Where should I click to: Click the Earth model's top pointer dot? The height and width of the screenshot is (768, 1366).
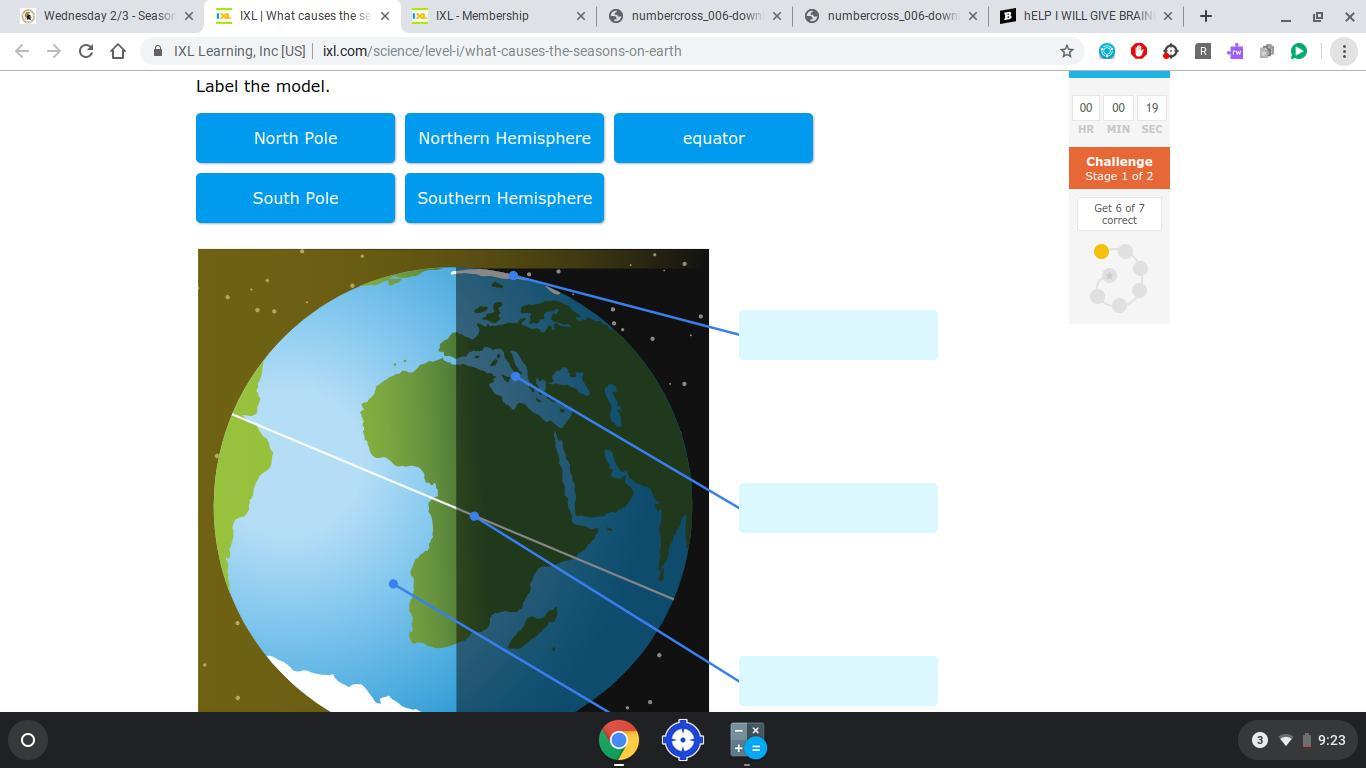coord(513,275)
